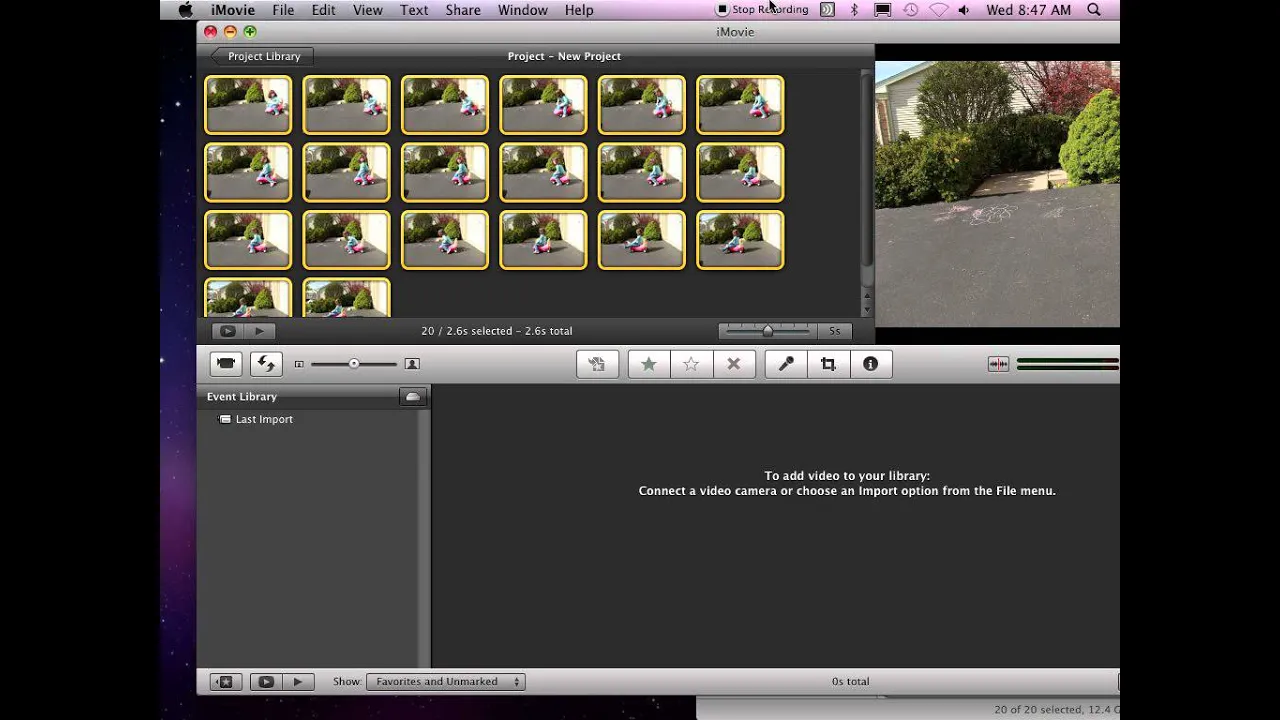Open the inspector info button
This screenshot has width=1280, height=720.
870,364
